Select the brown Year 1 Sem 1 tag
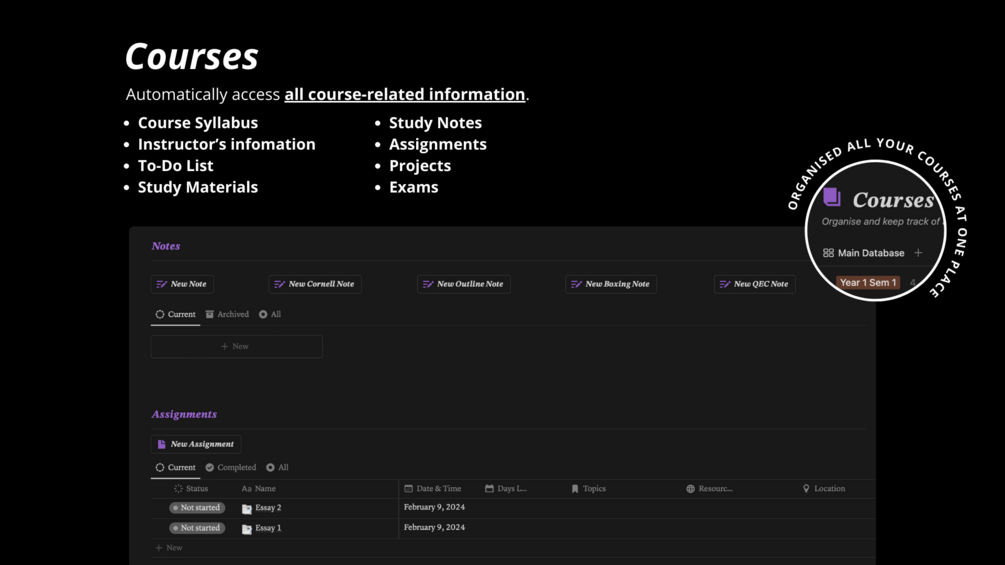Screen dimensions: 1005x565 (868, 283)
